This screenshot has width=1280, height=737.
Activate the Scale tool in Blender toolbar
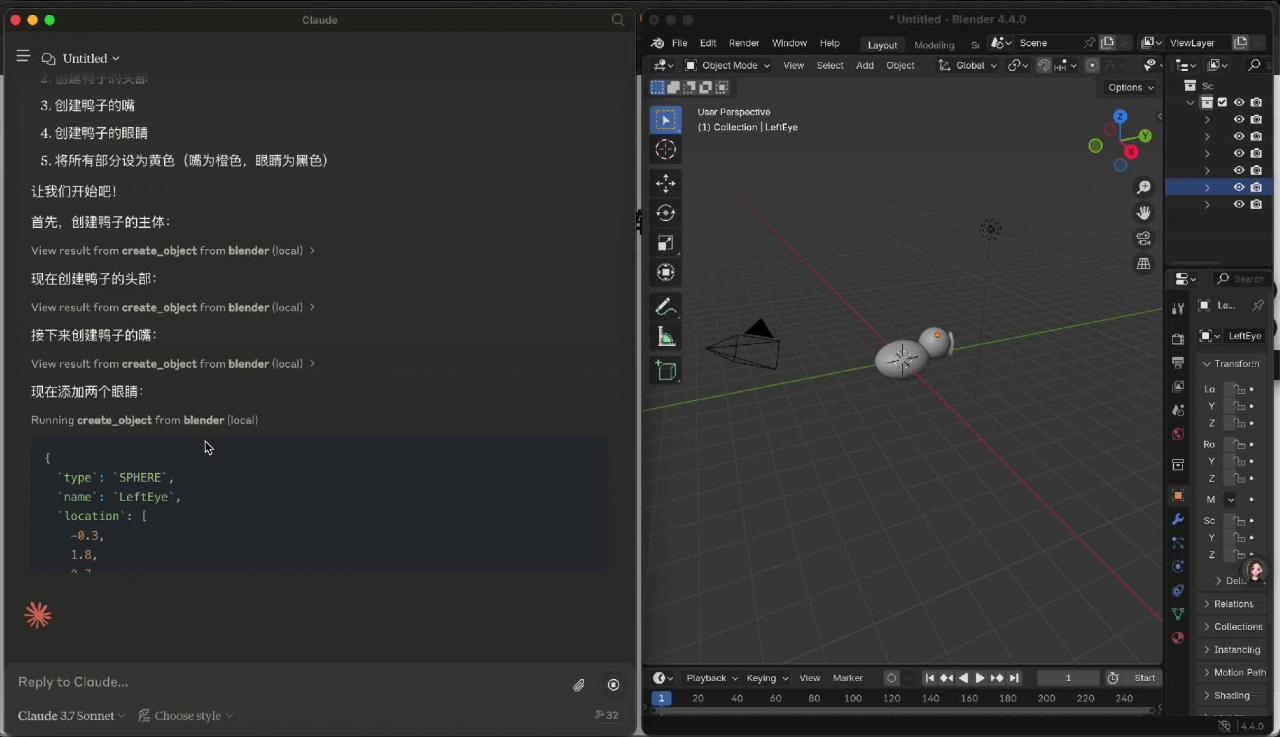tap(665, 243)
